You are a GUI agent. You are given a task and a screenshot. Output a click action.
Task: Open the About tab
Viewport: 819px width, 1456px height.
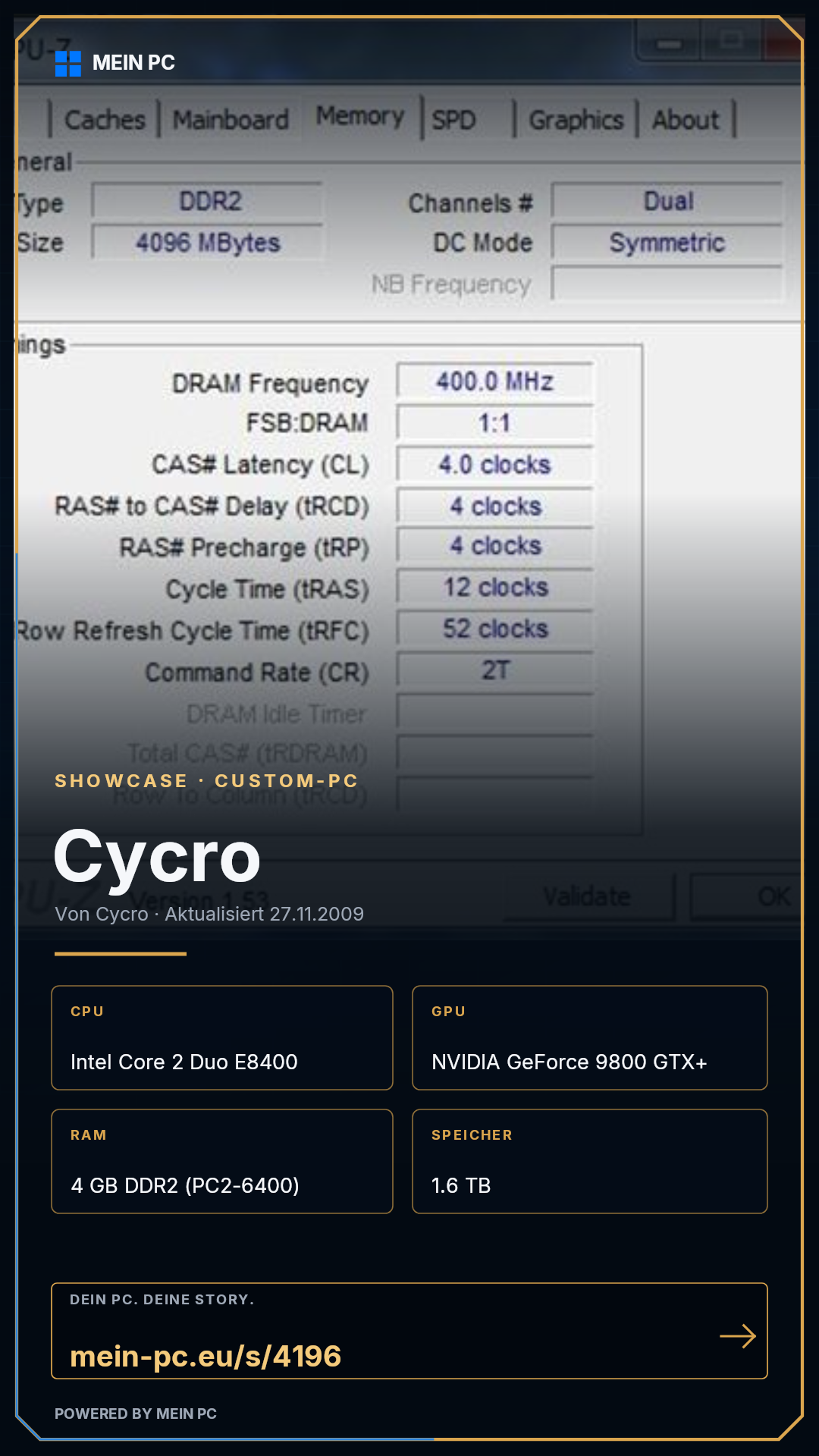click(686, 120)
